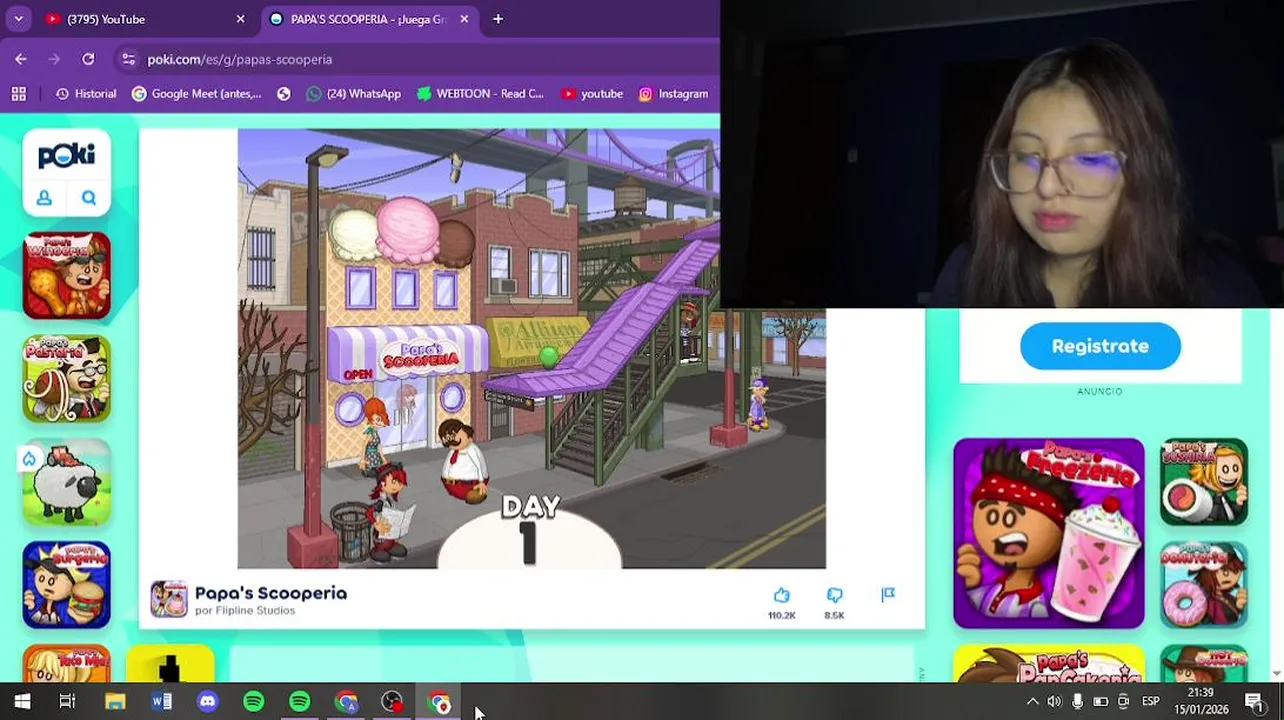Like the game with thumbs up
The height and width of the screenshot is (720, 1284).
click(x=782, y=596)
